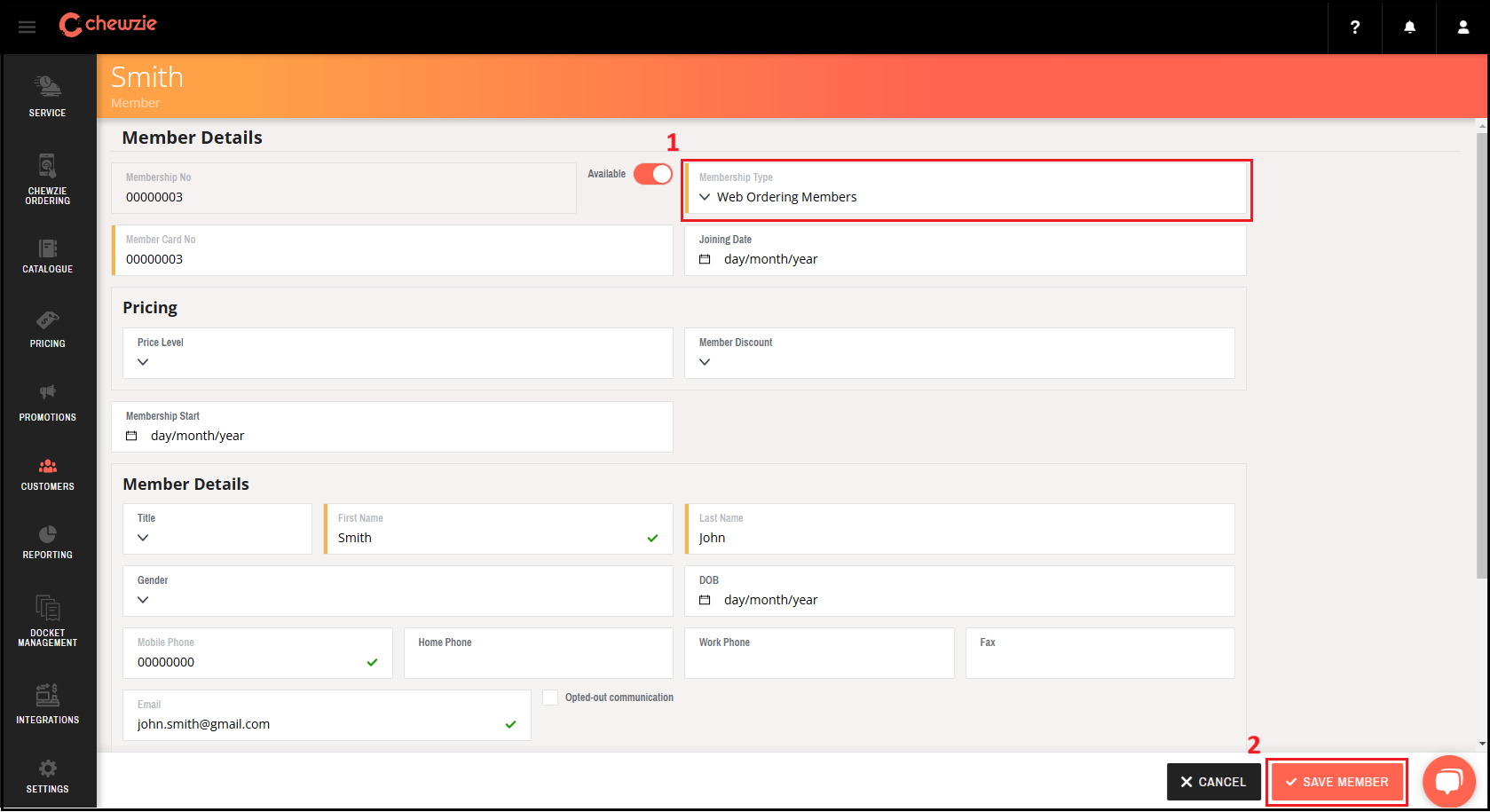Click the Work Phone field

pyautogui.click(x=819, y=653)
